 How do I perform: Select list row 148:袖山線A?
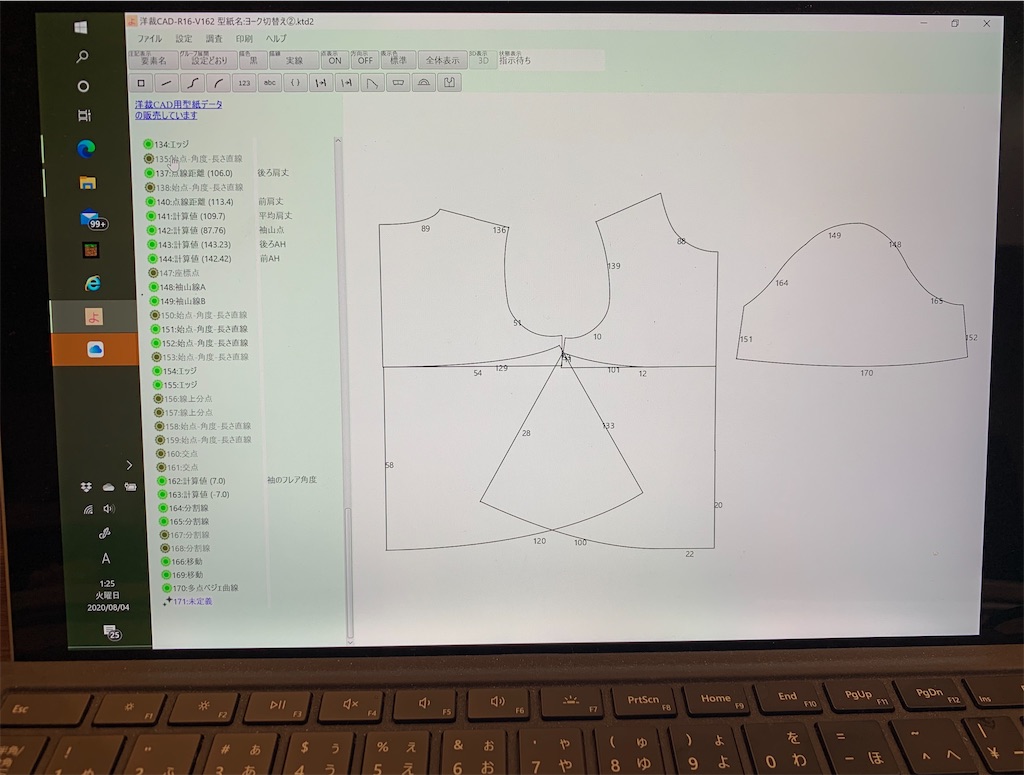pos(177,287)
